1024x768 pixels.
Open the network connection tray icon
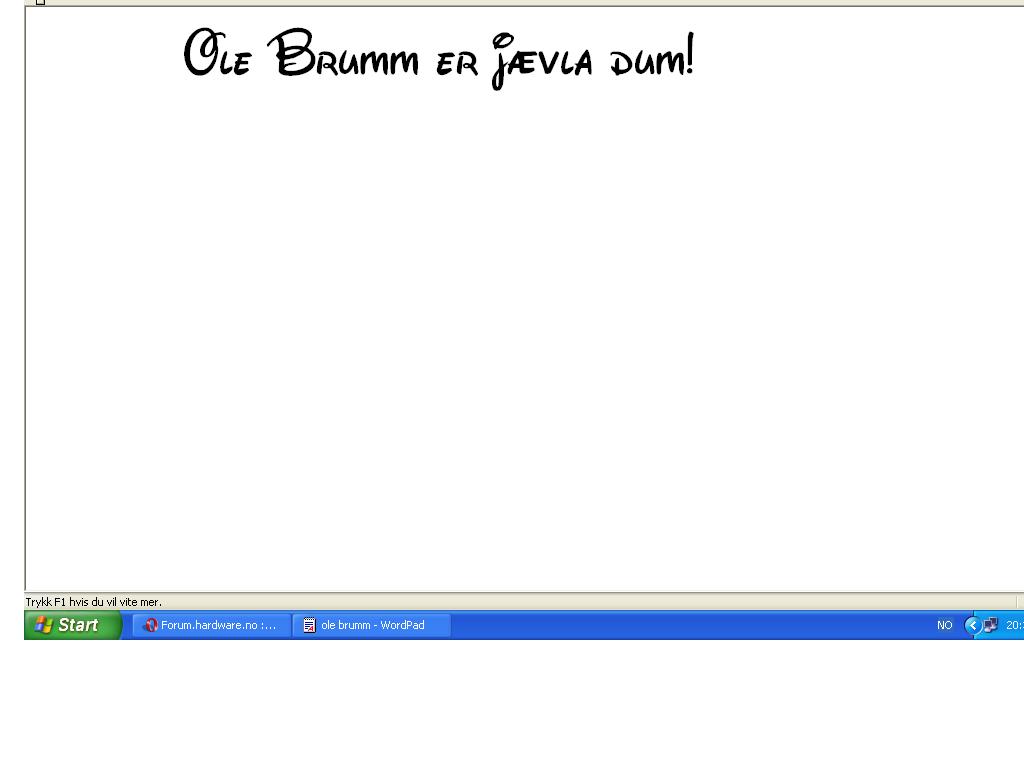tap(991, 625)
